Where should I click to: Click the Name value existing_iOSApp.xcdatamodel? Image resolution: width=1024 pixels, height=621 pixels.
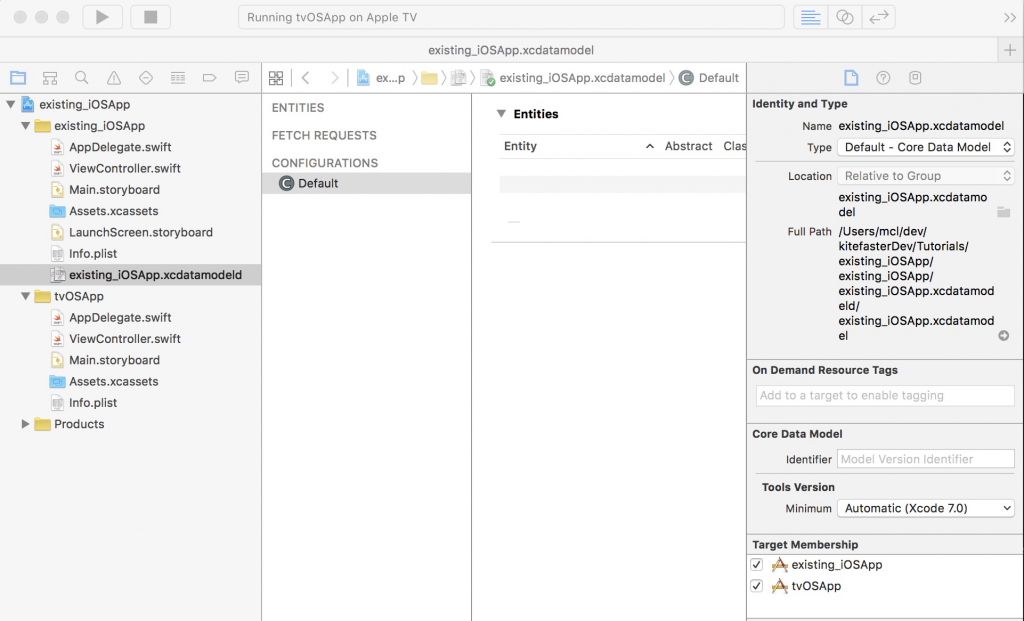click(x=921, y=126)
